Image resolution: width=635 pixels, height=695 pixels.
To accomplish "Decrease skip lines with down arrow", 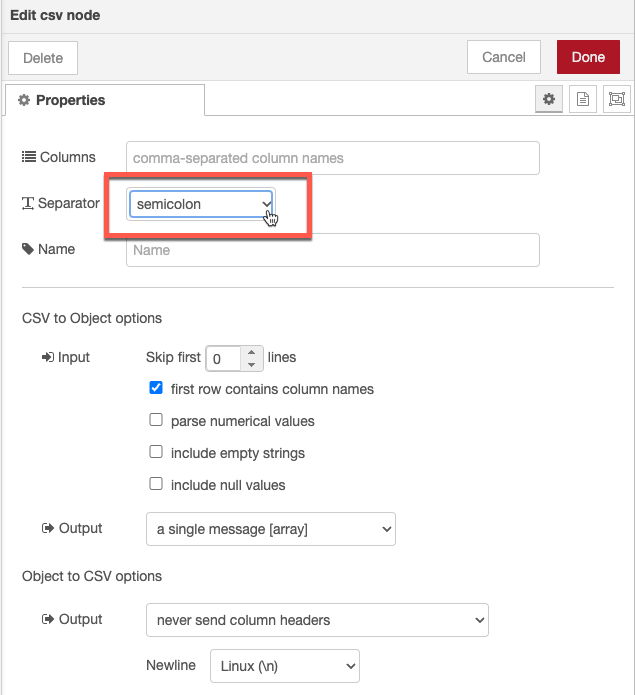I will coord(252,365).
